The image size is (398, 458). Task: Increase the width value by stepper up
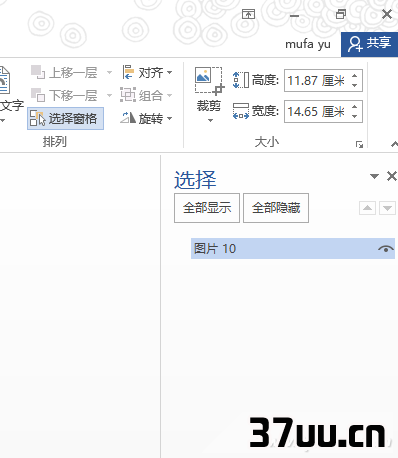(x=355, y=106)
